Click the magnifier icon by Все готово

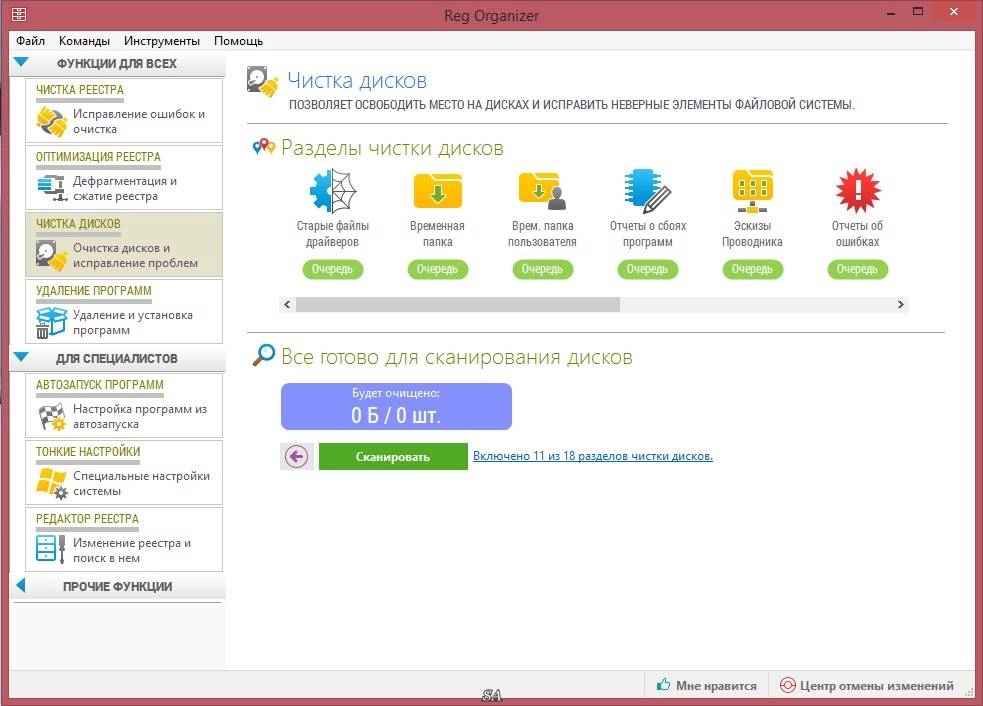(264, 355)
